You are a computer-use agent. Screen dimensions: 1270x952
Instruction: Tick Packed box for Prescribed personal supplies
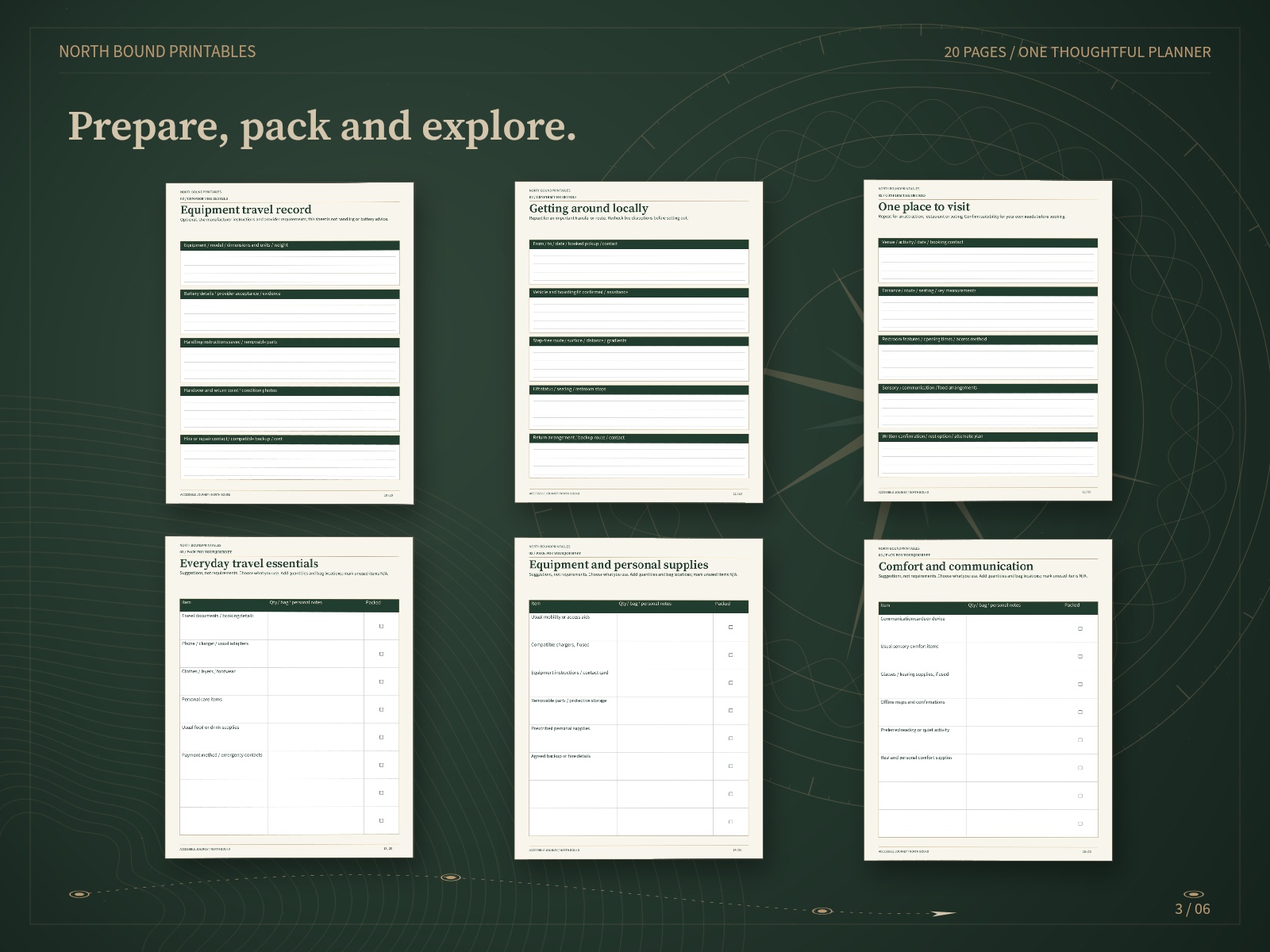[x=730, y=739]
